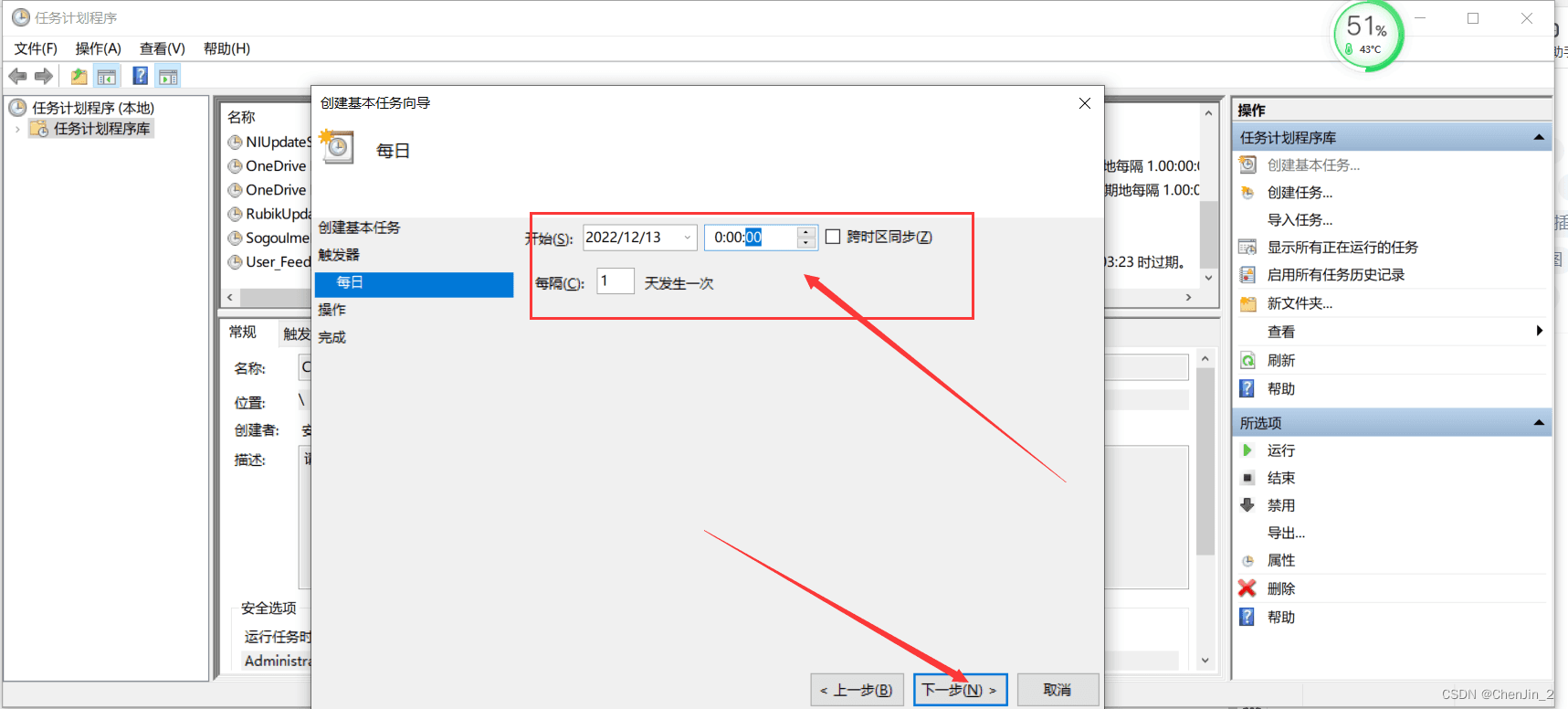The image size is (1568, 709).
Task: Open the View menu in menu bar
Action: click(x=162, y=48)
